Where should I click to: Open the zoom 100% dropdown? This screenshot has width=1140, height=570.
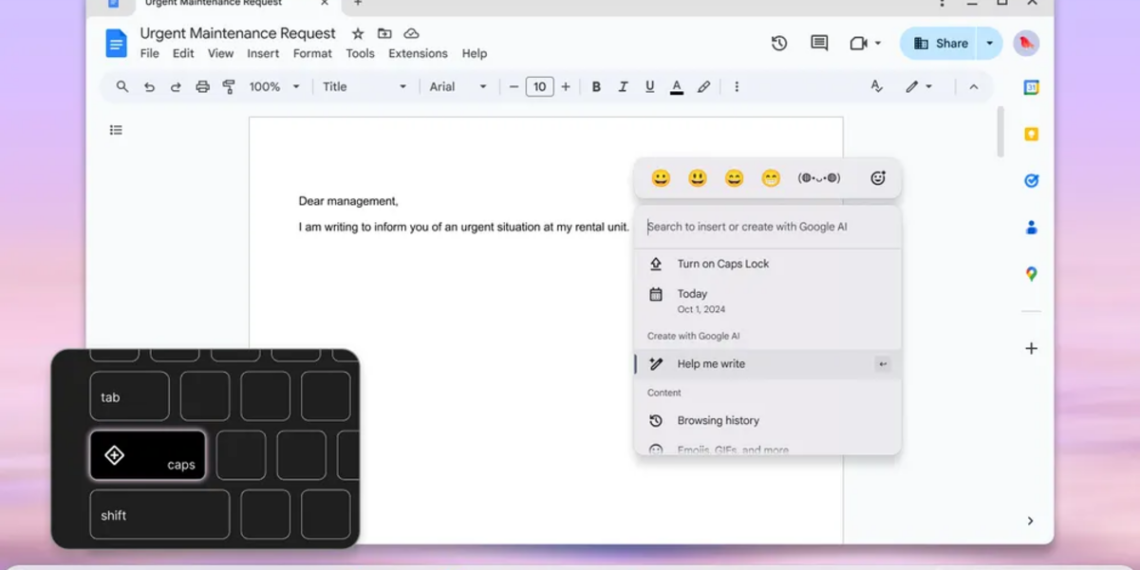(x=275, y=87)
